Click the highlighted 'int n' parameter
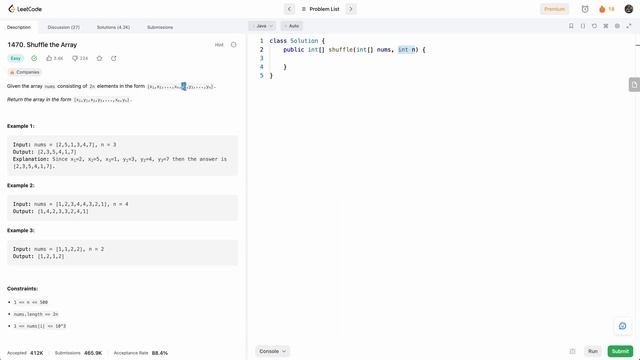The width and height of the screenshot is (640, 360). tap(407, 50)
